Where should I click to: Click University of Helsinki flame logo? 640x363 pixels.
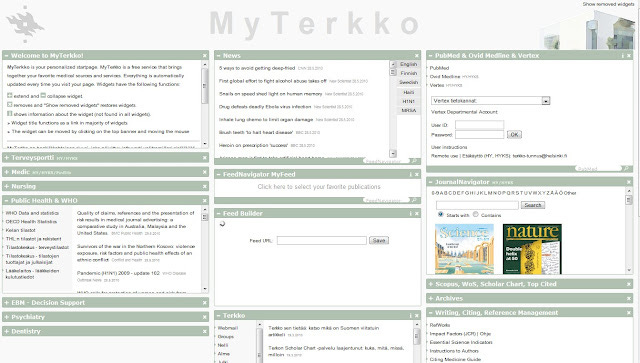[24, 24]
